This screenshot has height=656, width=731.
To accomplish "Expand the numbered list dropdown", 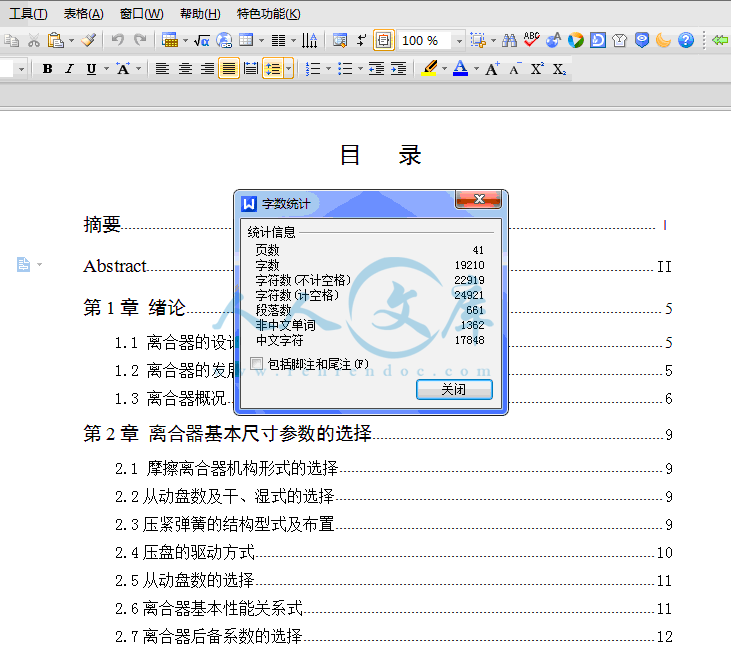I will point(328,69).
